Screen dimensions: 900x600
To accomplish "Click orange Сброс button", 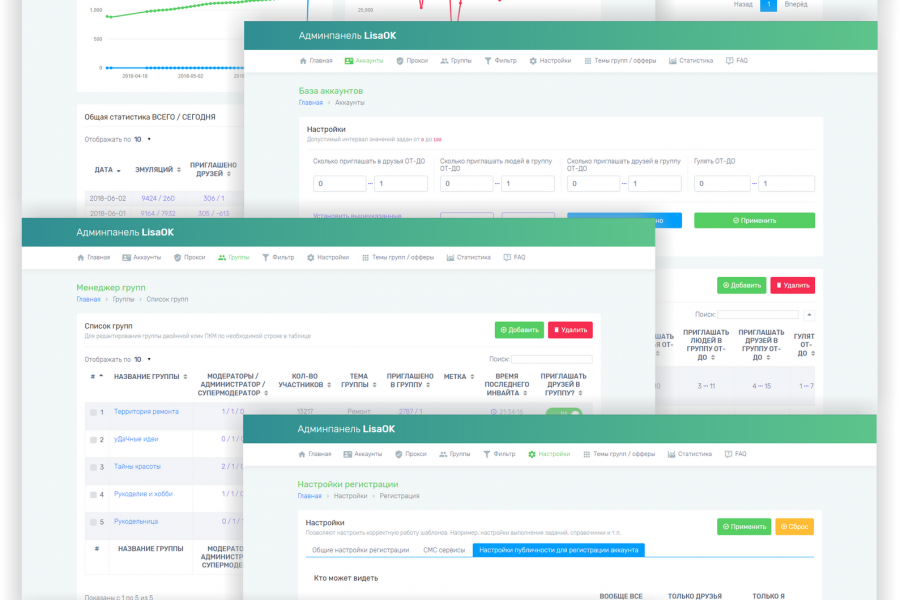I will pos(794,527).
